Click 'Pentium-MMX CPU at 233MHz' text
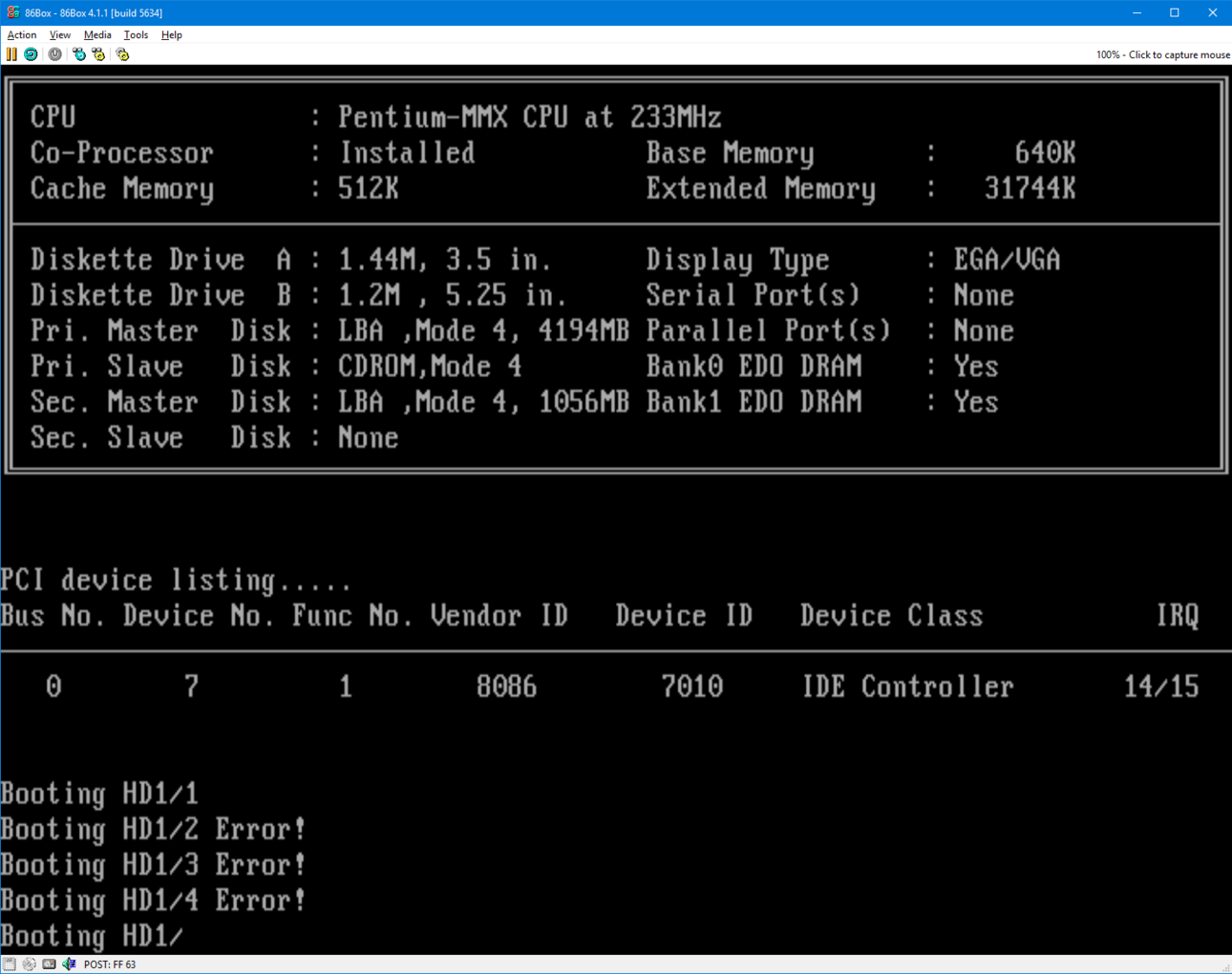The image size is (1232, 974). (x=530, y=117)
